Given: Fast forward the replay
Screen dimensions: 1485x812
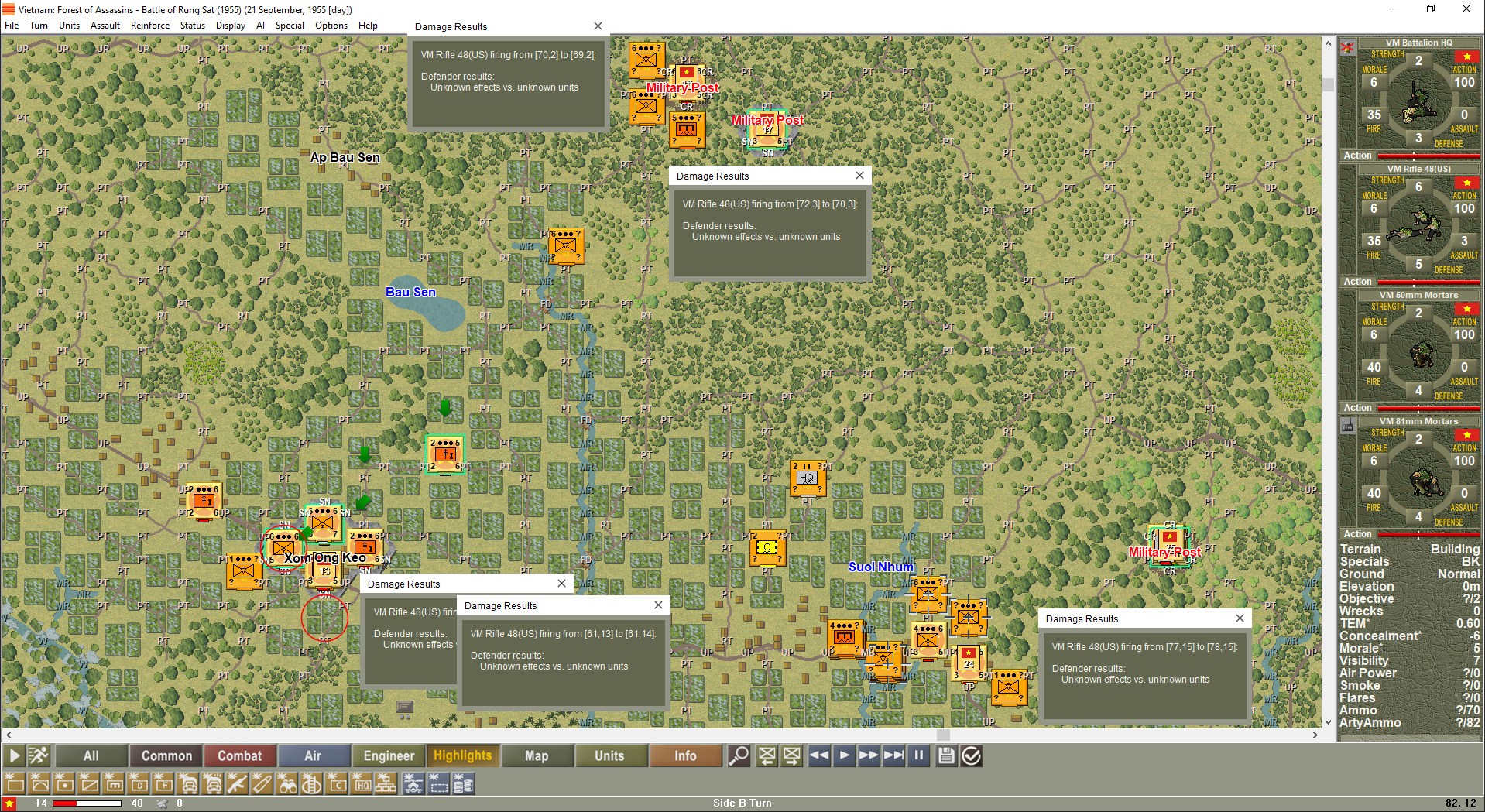Looking at the screenshot, I should click(x=869, y=755).
